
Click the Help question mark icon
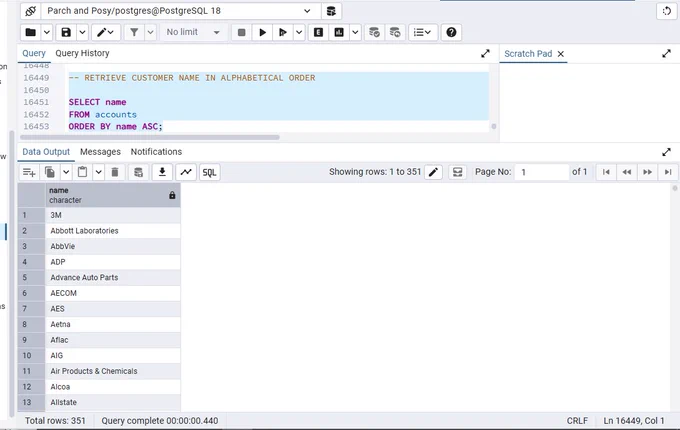point(451,32)
